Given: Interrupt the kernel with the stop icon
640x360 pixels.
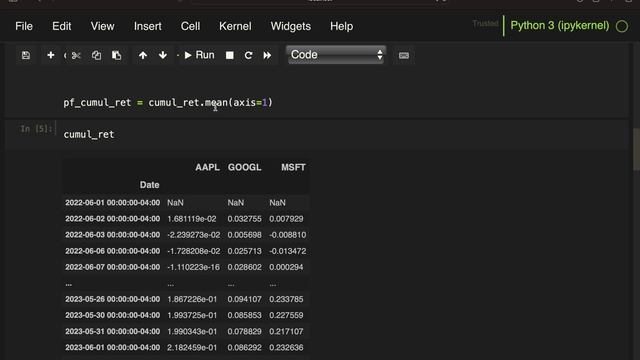Looking at the screenshot, I should click(230, 55).
